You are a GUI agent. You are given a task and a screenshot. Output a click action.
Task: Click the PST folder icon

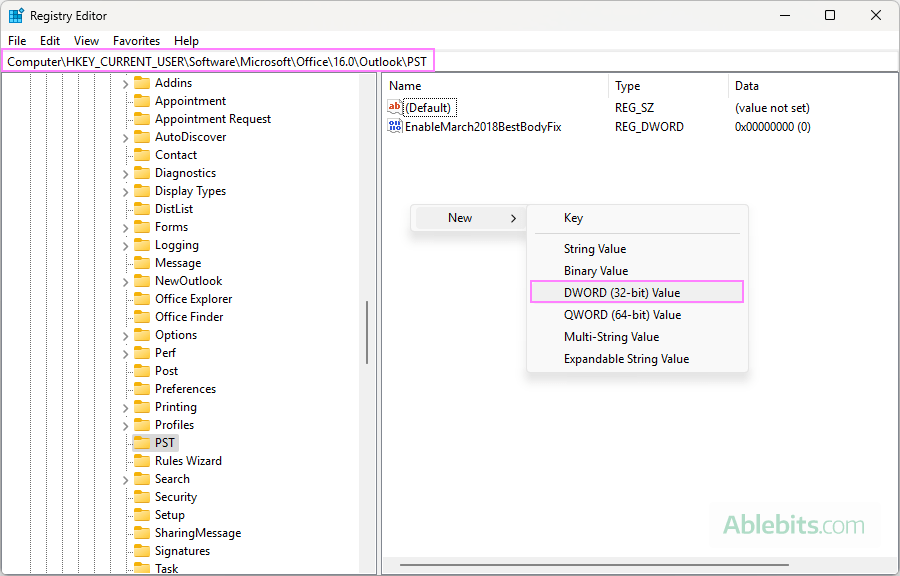click(142, 443)
